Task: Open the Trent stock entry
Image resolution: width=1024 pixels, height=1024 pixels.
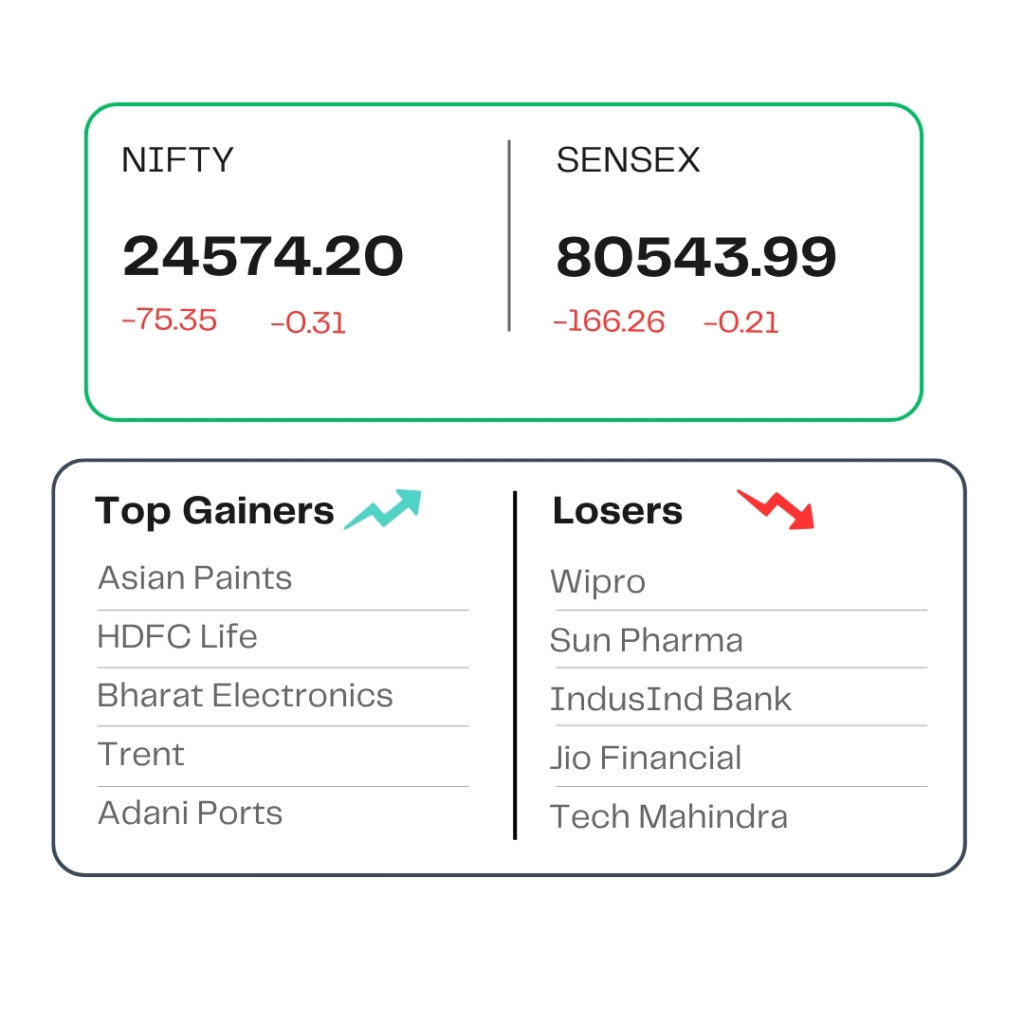Action: coord(141,754)
